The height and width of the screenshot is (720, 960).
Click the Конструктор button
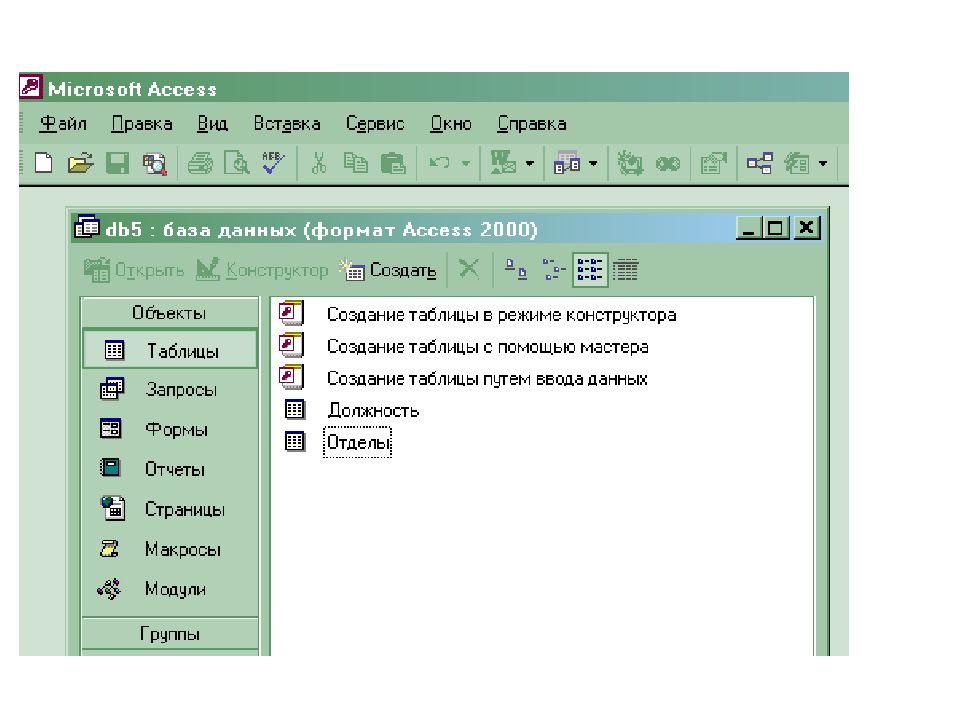point(262,269)
